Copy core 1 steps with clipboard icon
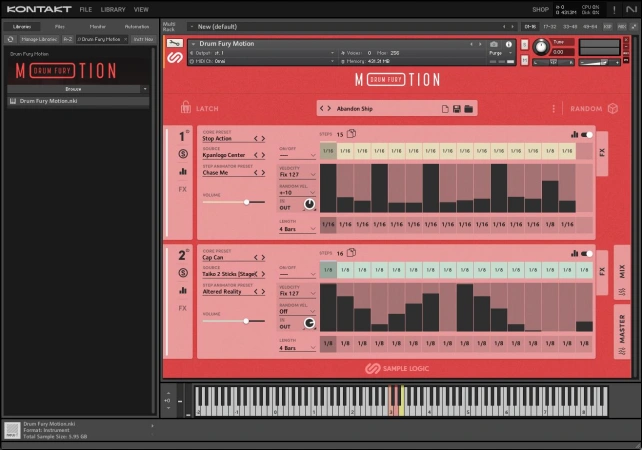 [x=351, y=134]
